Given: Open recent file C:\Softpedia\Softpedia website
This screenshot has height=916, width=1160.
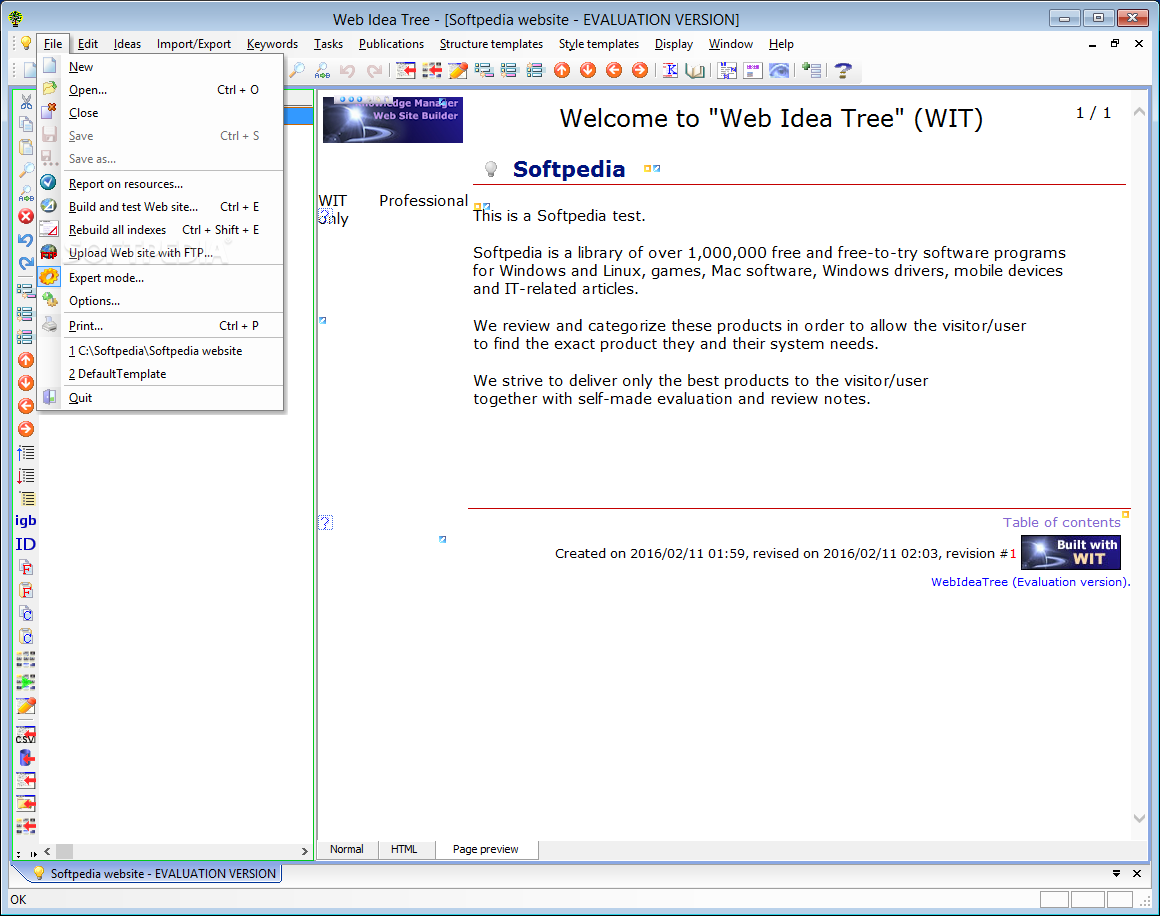Looking at the screenshot, I should [161, 351].
